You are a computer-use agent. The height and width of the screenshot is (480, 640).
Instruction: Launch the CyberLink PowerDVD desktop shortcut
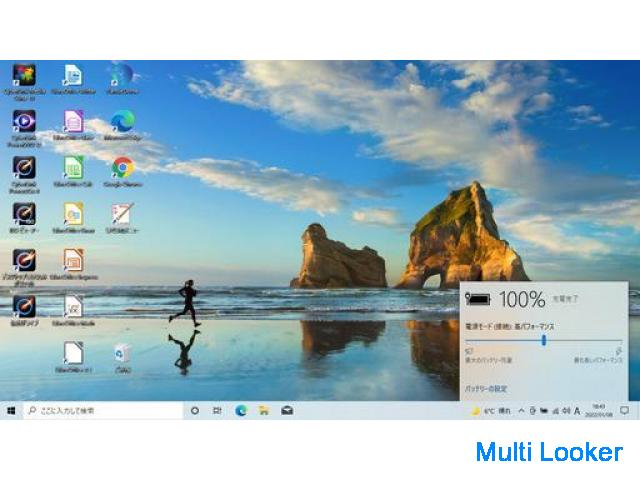click(x=24, y=122)
